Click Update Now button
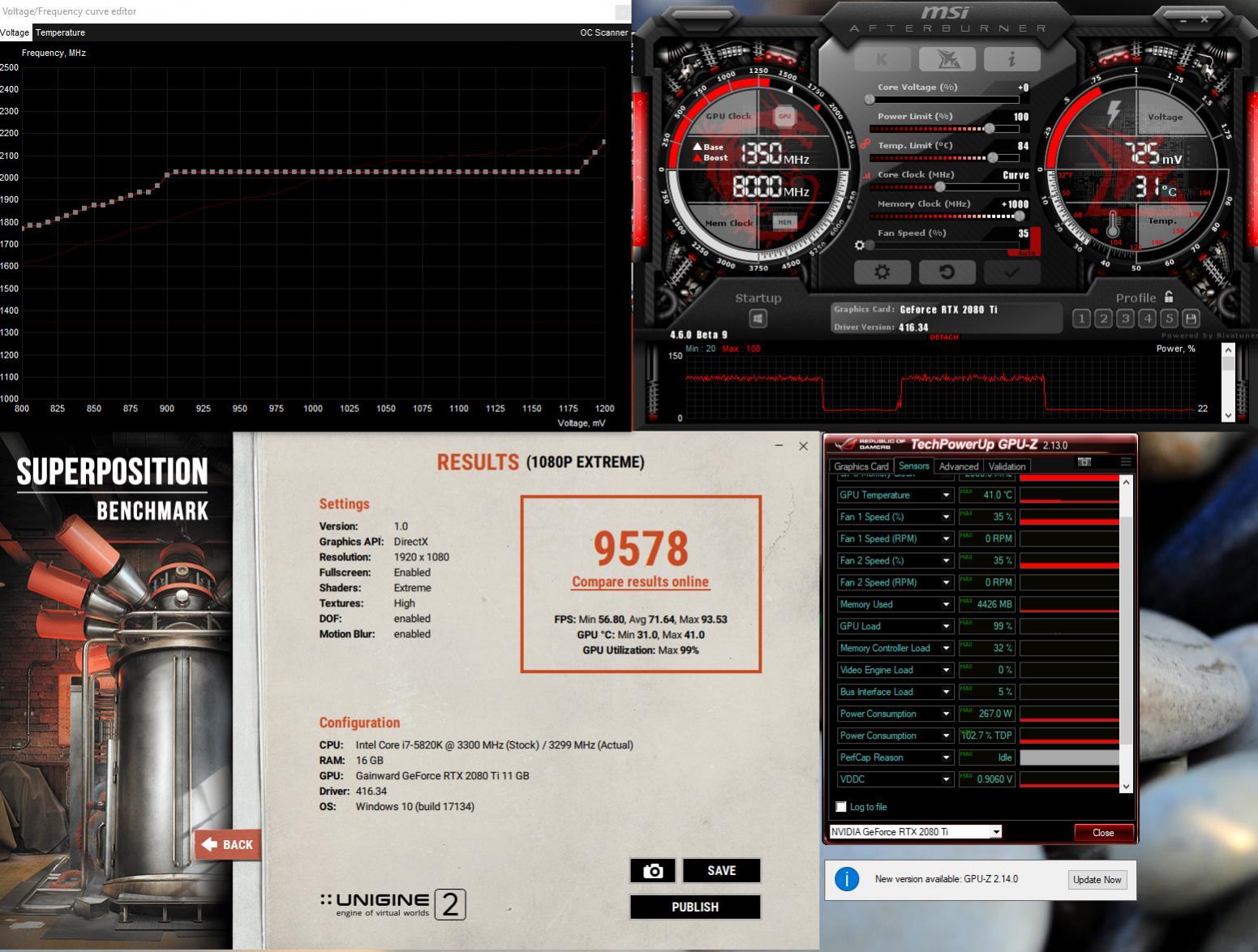 (1097, 880)
